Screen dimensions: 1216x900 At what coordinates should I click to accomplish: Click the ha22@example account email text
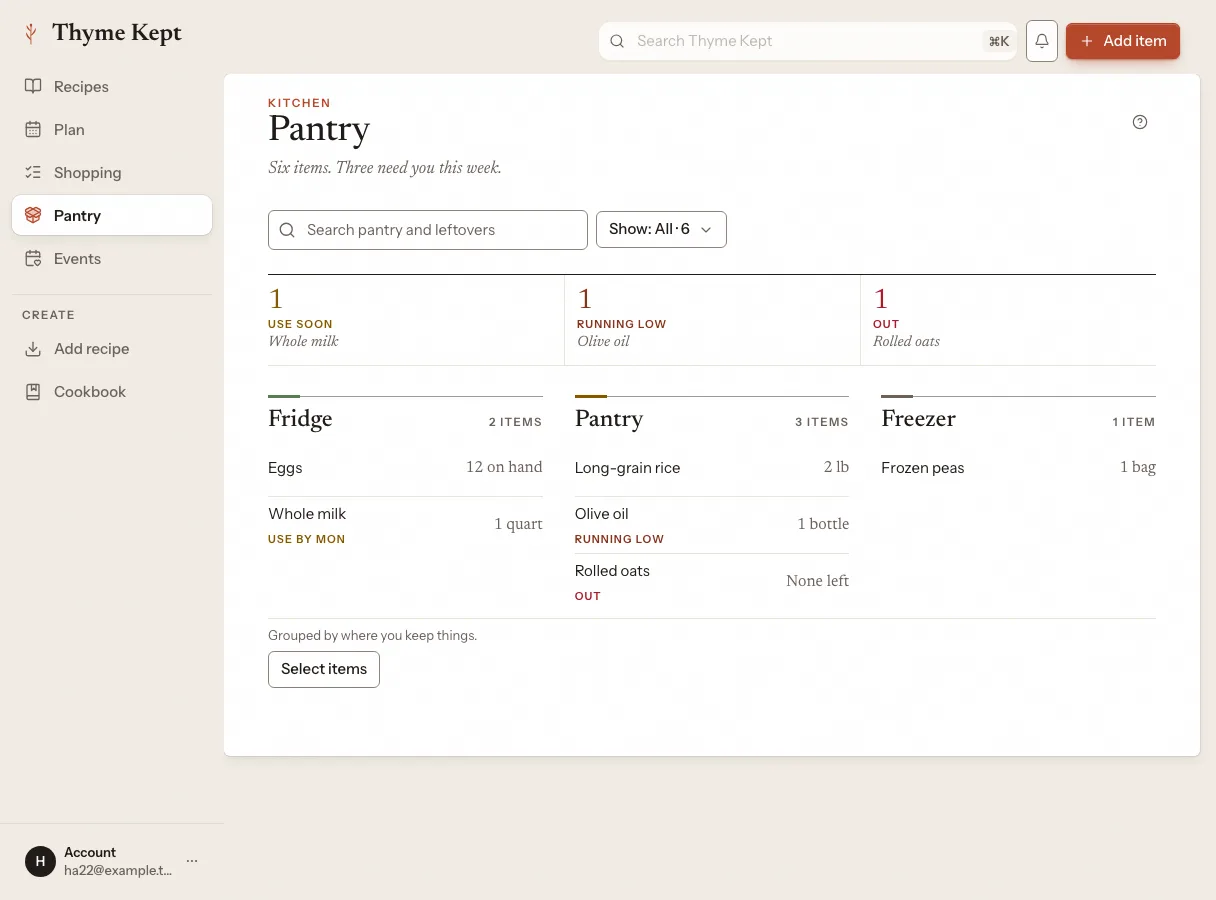tap(118, 870)
